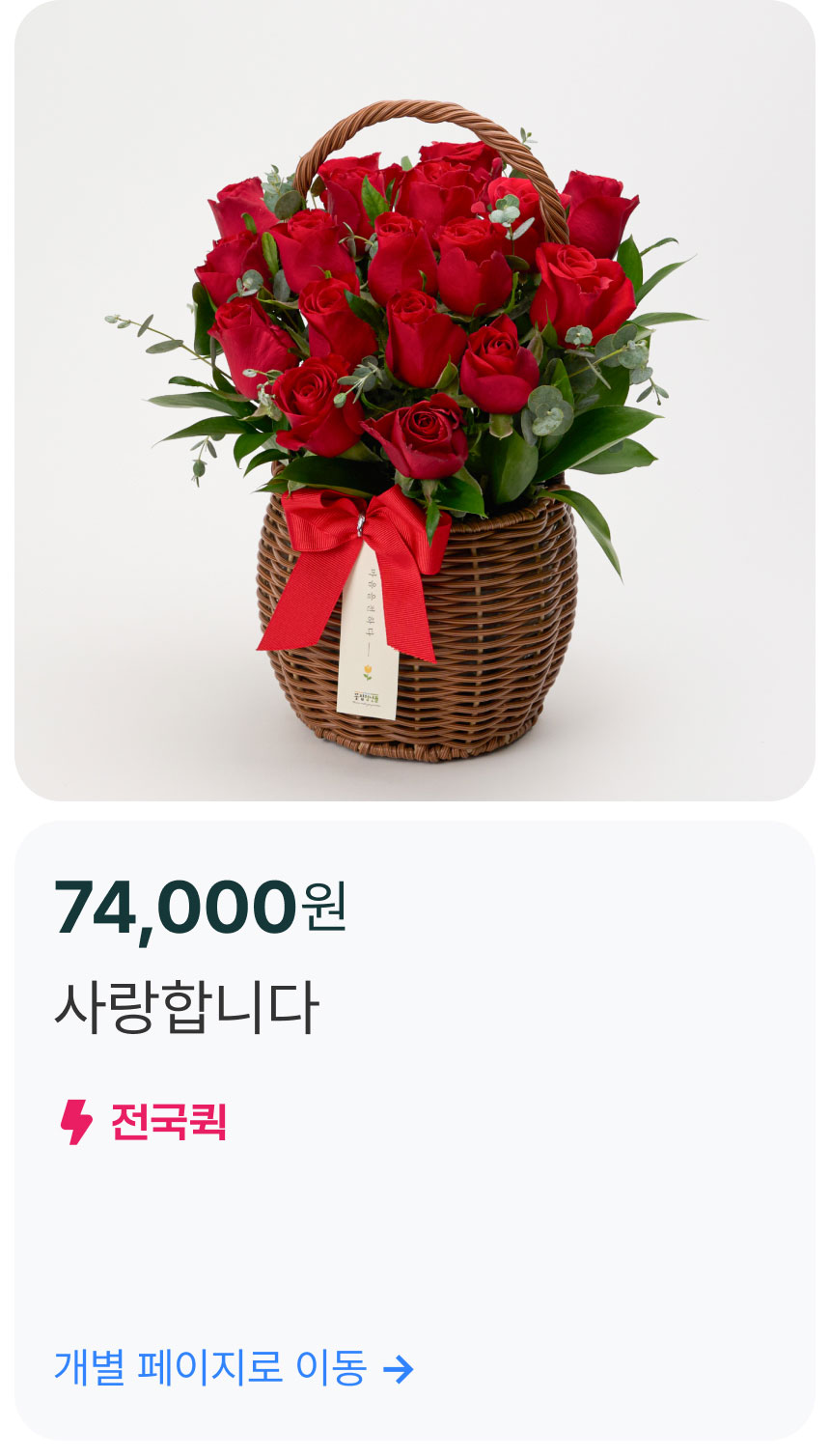Viewport: 830px width, 1456px height.
Task: Click the yellow flower icon on tag
Action: (368, 672)
